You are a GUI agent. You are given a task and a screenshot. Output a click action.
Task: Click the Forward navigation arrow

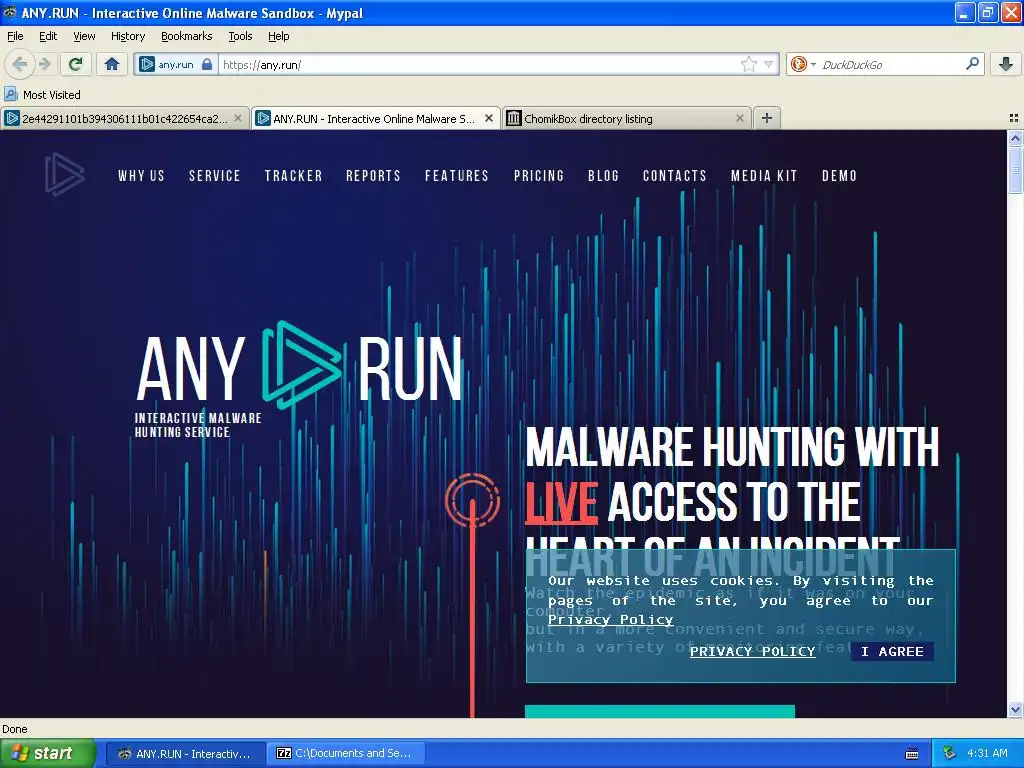coord(44,64)
